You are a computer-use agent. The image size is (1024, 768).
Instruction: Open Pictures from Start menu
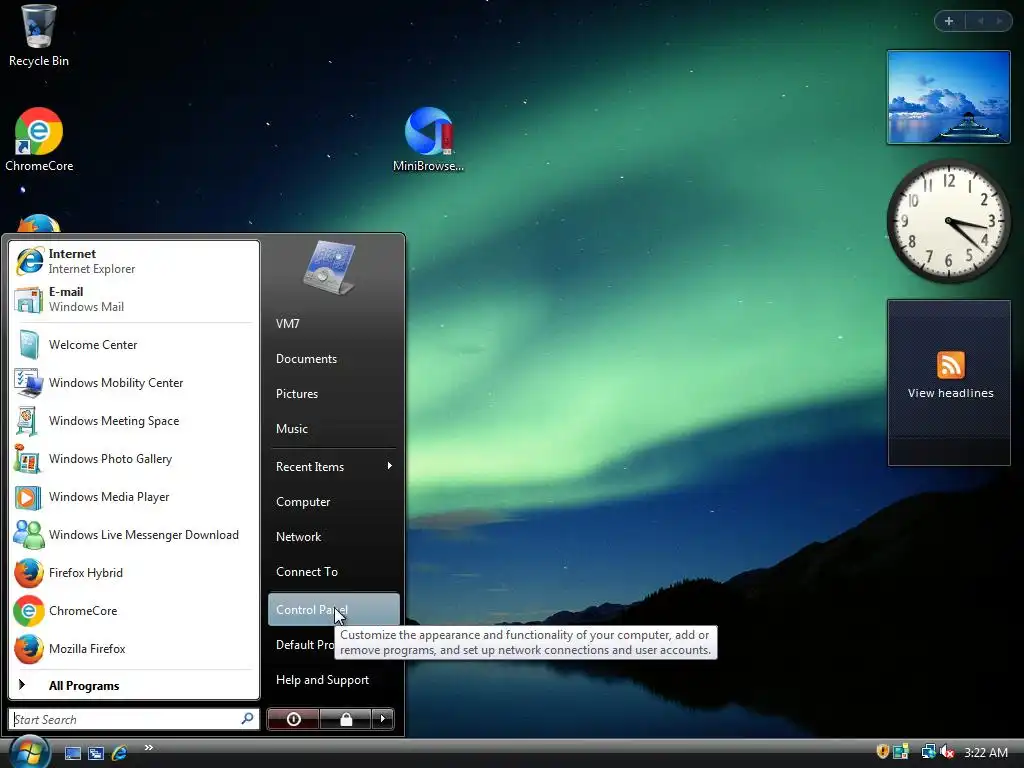[333, 394]
